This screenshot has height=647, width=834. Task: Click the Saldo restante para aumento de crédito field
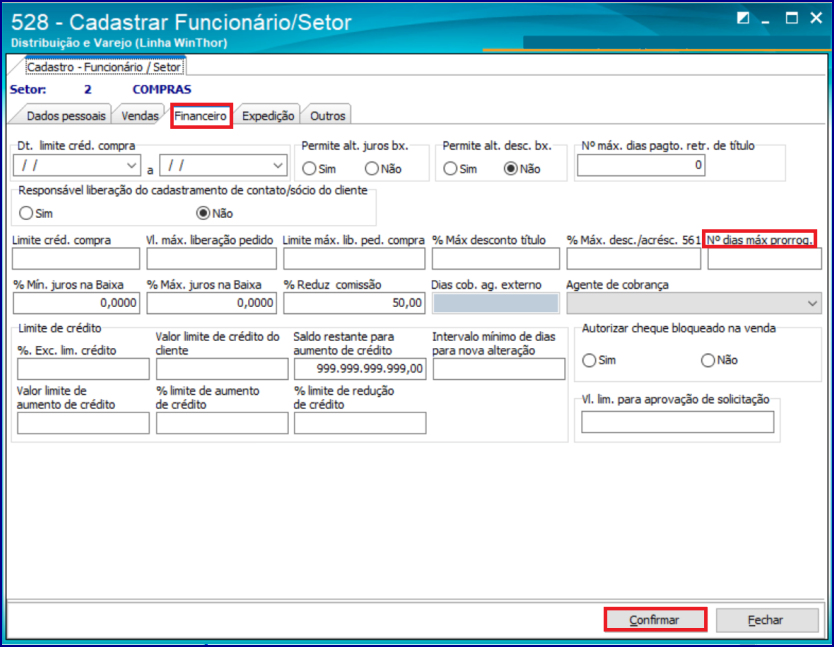coord(360,369)
